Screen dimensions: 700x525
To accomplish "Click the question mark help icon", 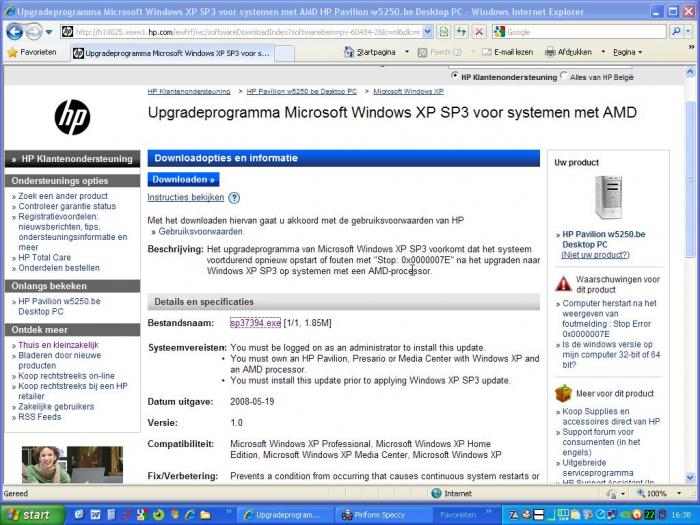I will (234, 198).
